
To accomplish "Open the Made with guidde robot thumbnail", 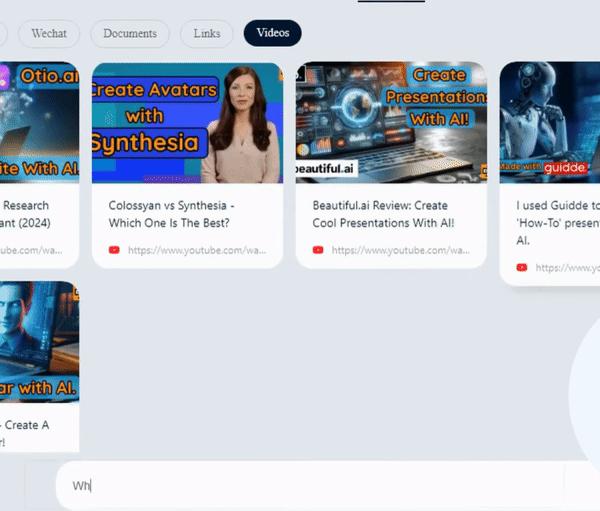I will (549, 122).
